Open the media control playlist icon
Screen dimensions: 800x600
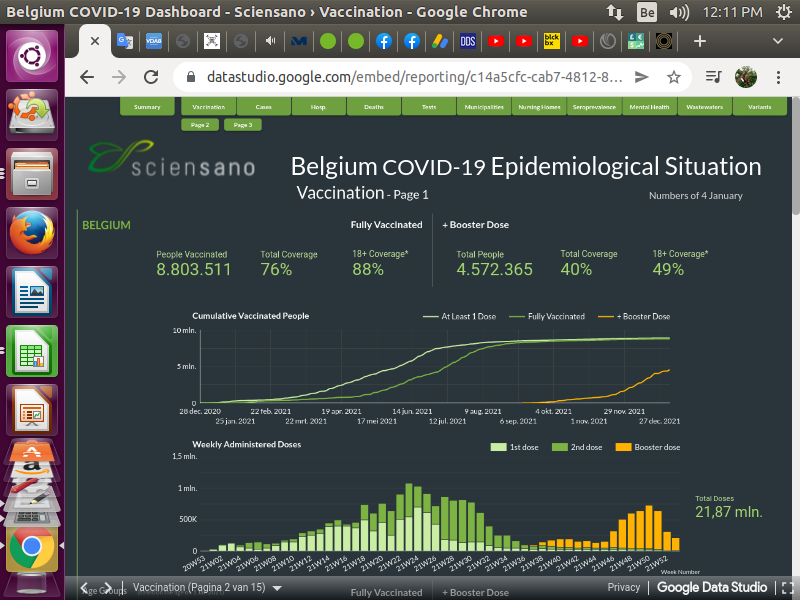712,77
